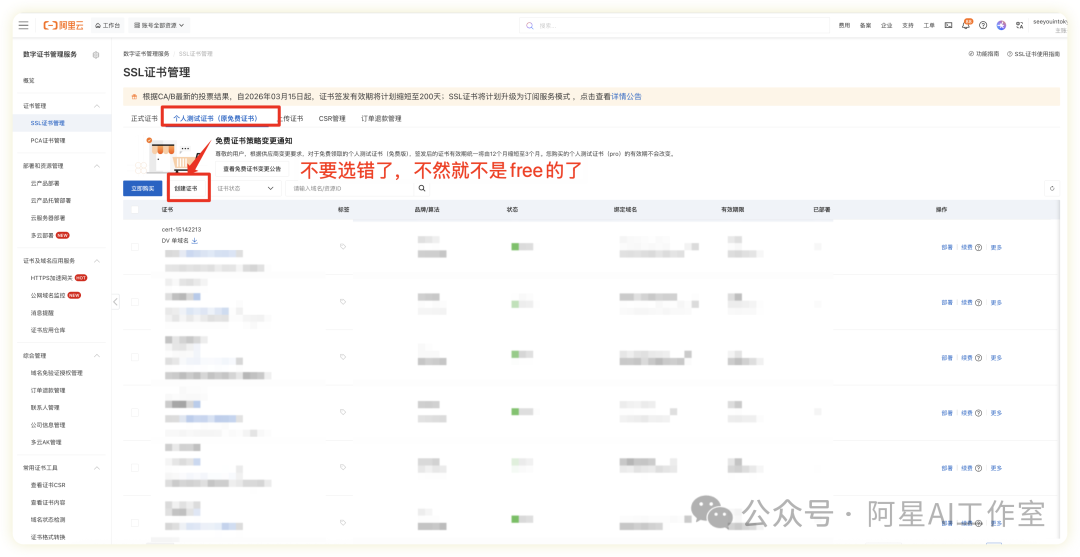1080x557 pixels.
Task: Click the magnifier icon in top search bar
Action: click(x=530, y=25)
